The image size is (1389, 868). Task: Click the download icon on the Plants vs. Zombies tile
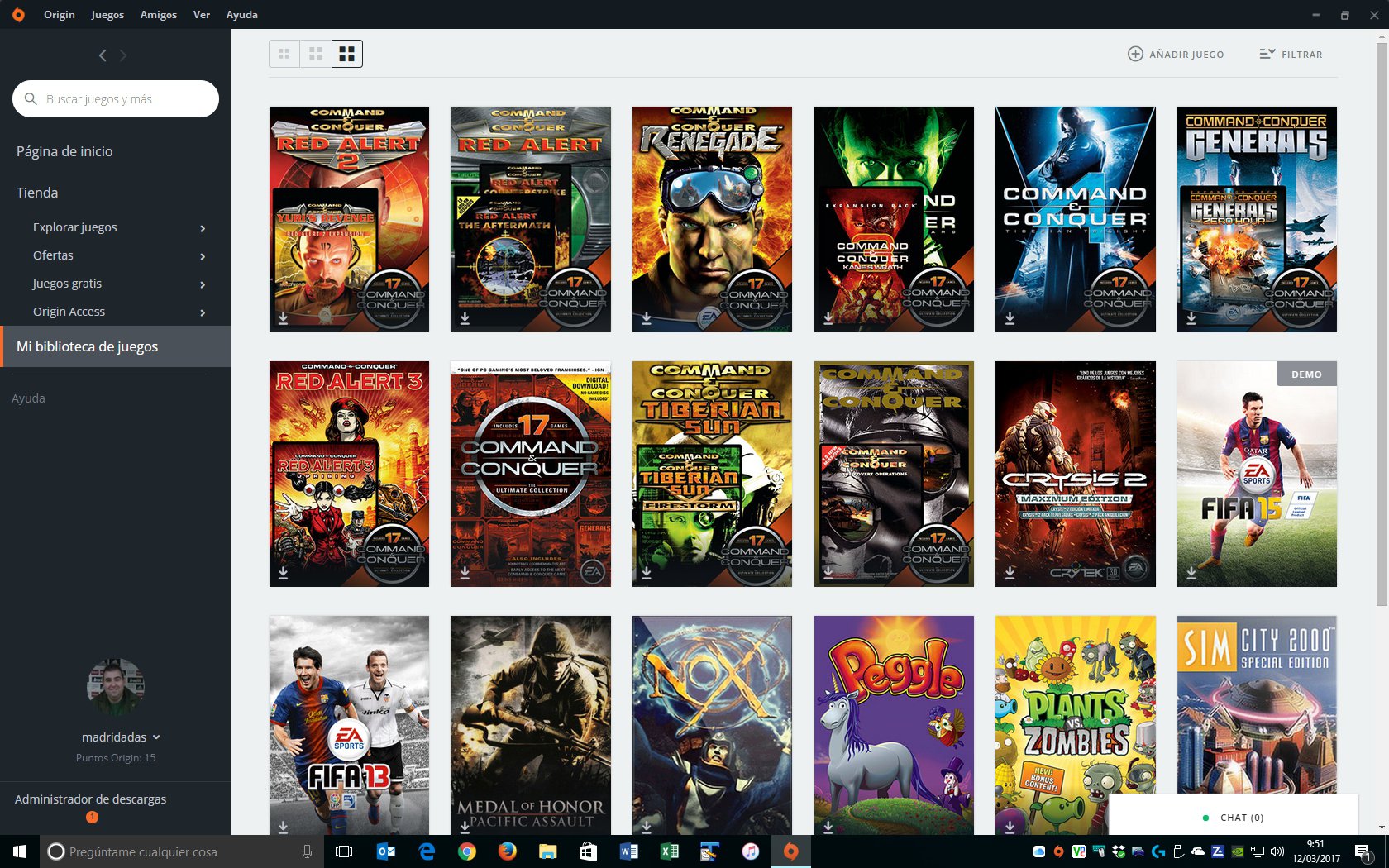(x=1010, y=826)
